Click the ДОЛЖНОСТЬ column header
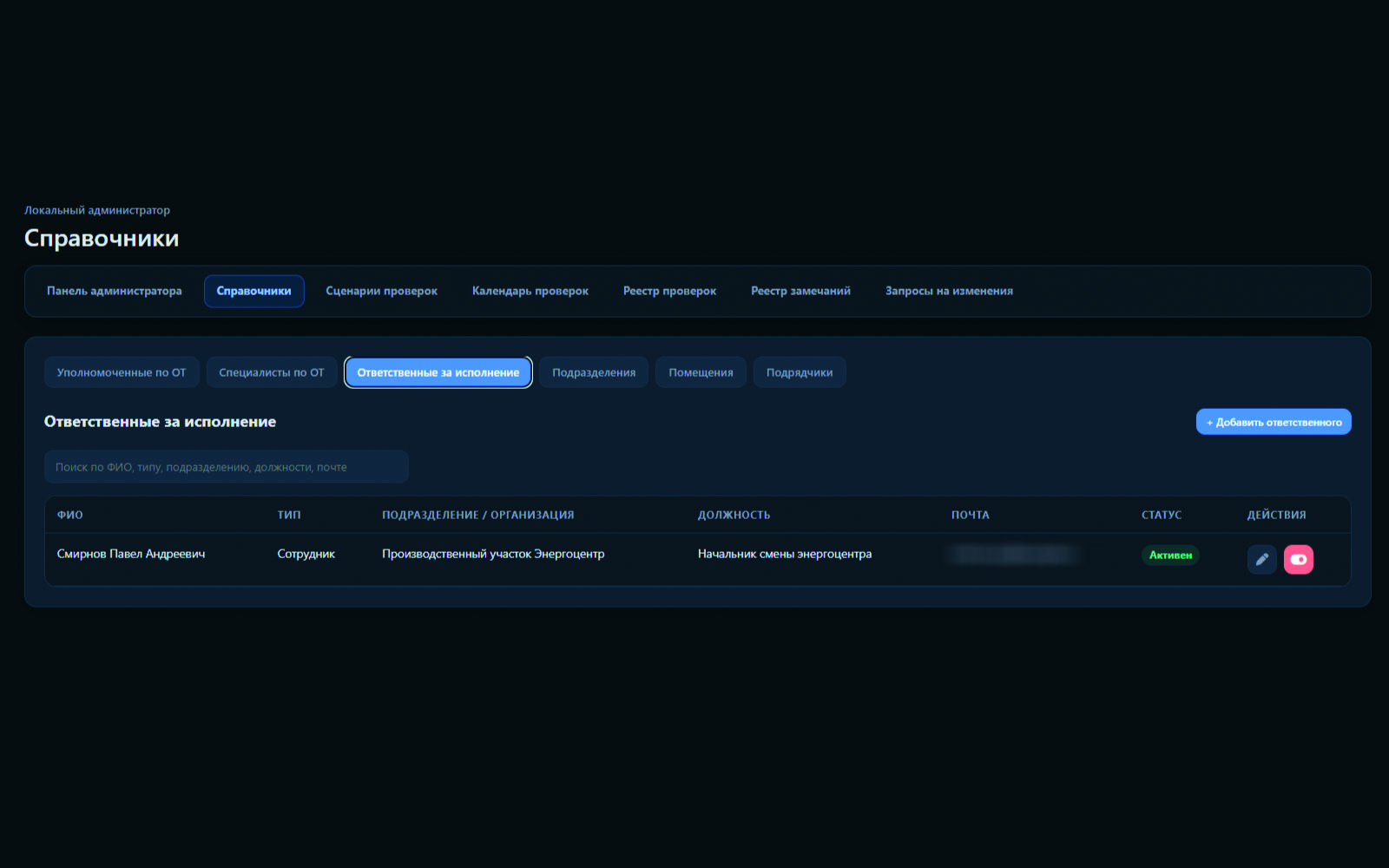Screen dimensions: 1389x868 [x=734, y=515]
